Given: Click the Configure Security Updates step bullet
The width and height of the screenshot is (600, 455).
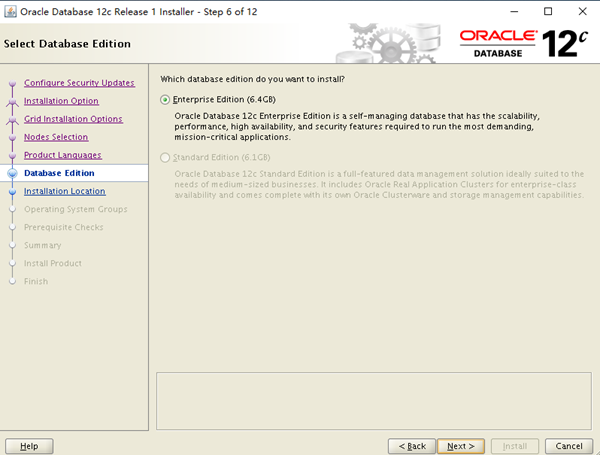Looking at the screenshot, I should (x=12, y=83).
